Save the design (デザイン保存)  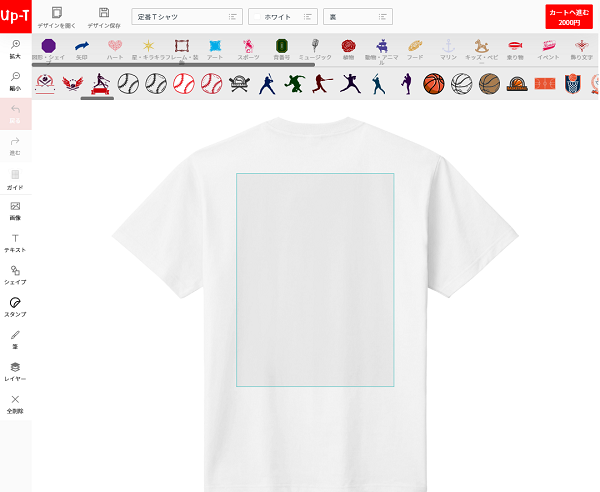point(104,18)
